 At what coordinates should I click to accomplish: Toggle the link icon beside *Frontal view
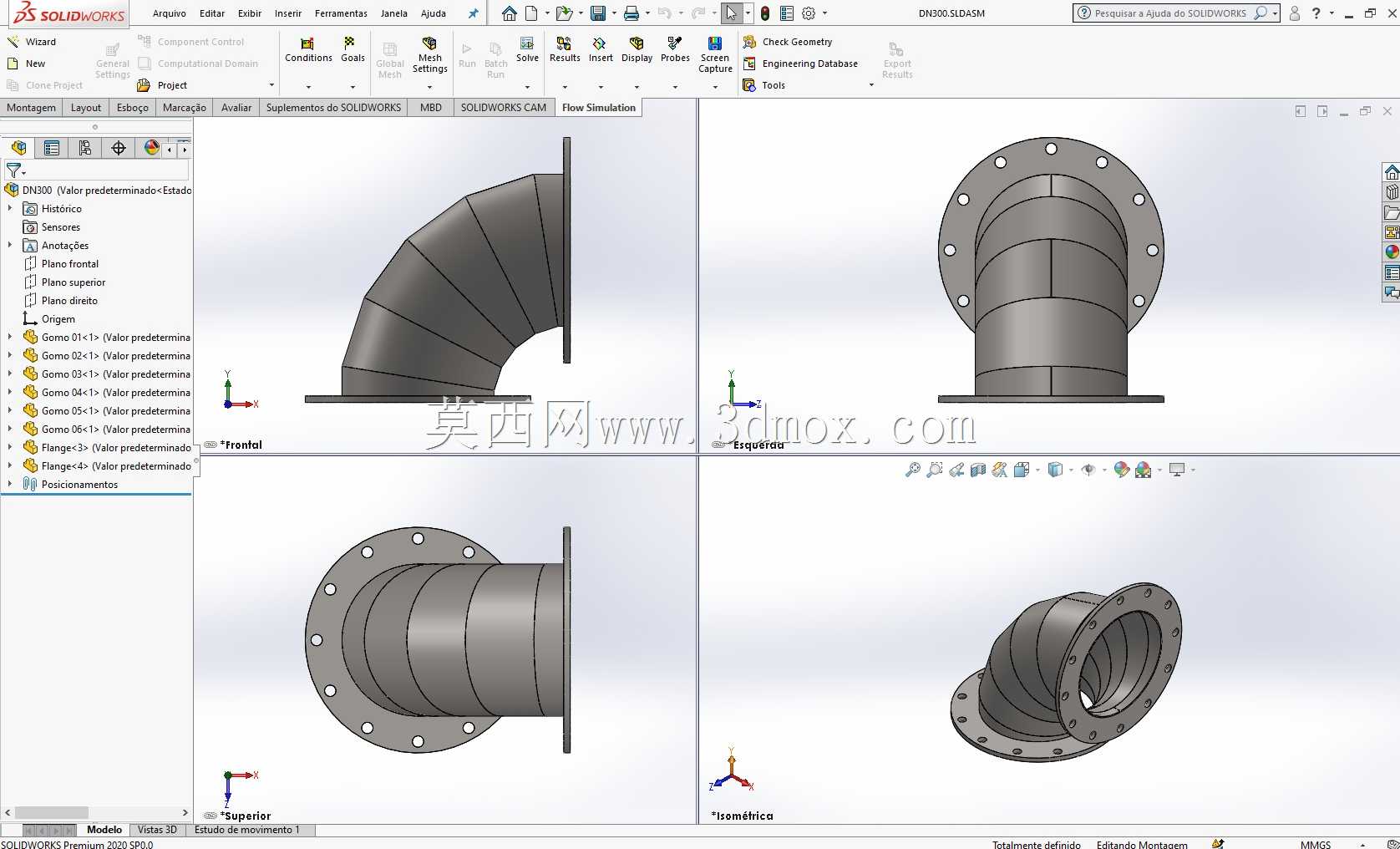click(211, 445)
